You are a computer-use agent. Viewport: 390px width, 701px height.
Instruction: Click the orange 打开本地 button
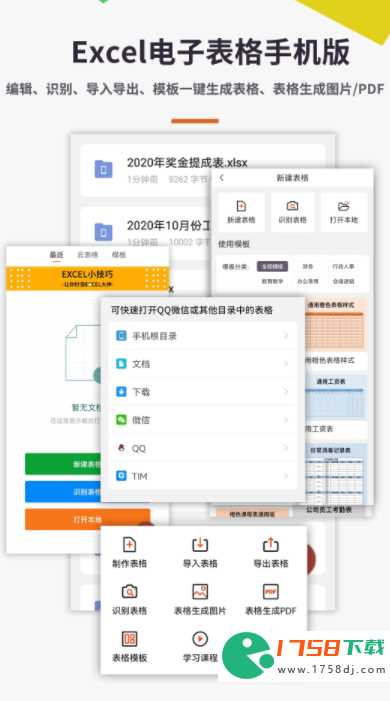click(x=87, y=519)
